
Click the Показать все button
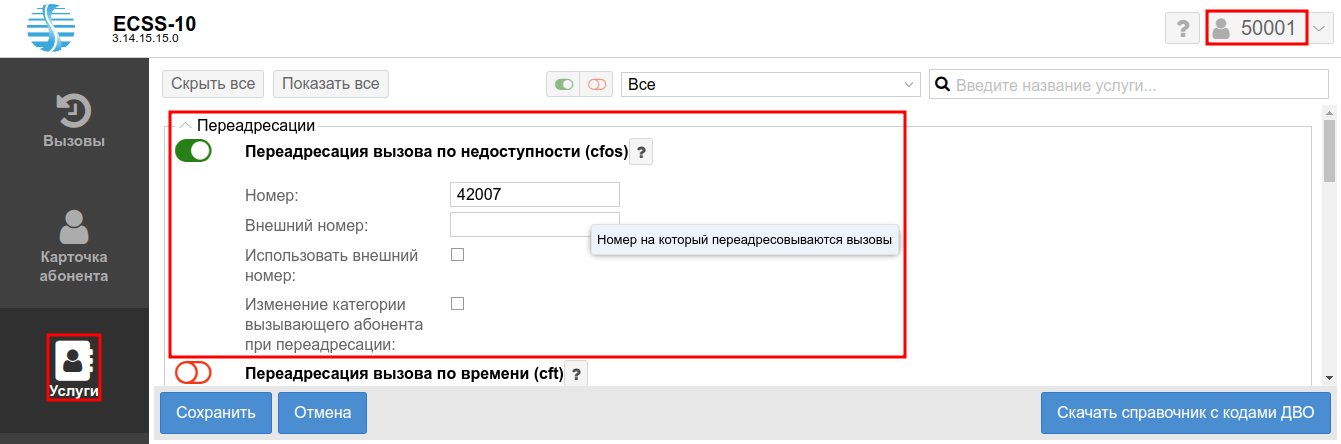pos(331,84)
